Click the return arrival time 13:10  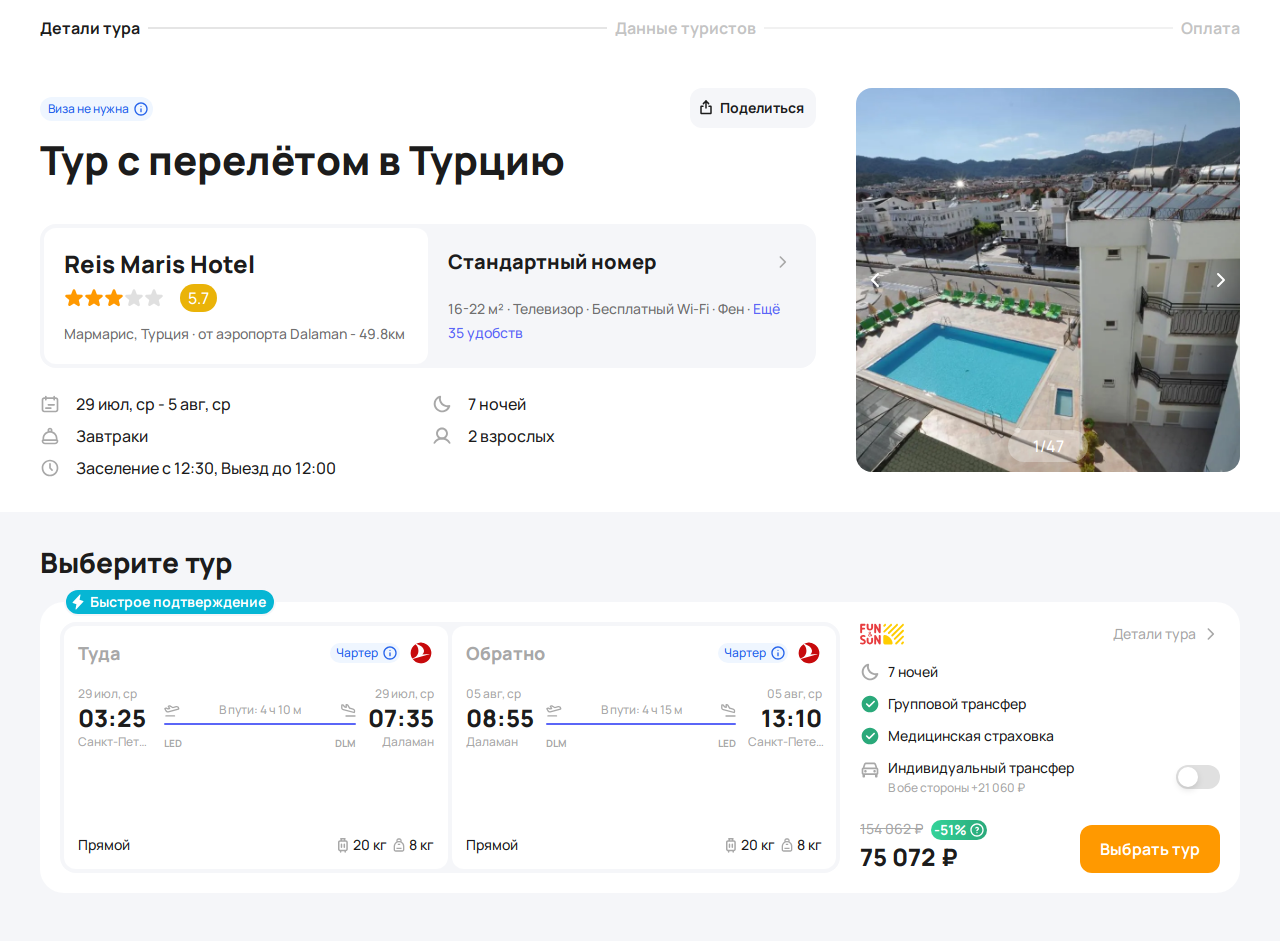click(x=791, y=719)
